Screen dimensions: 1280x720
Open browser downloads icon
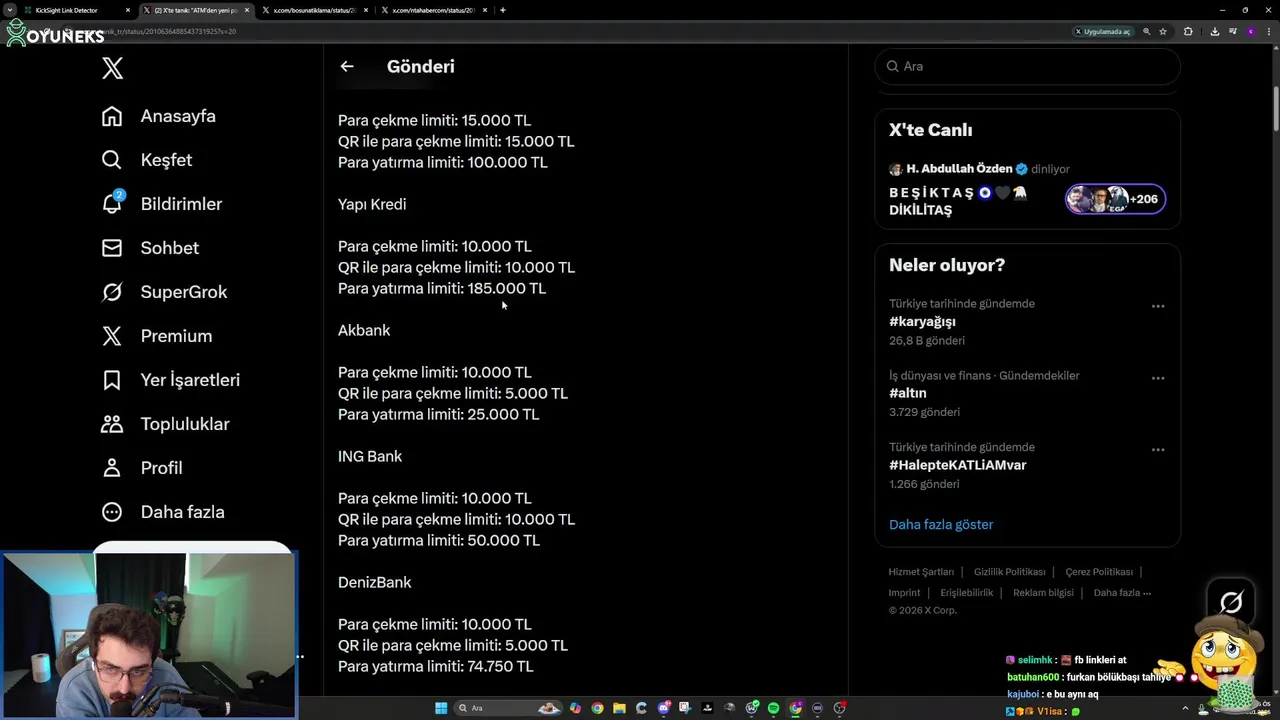pyautogui.click(x=1214, y=31)
